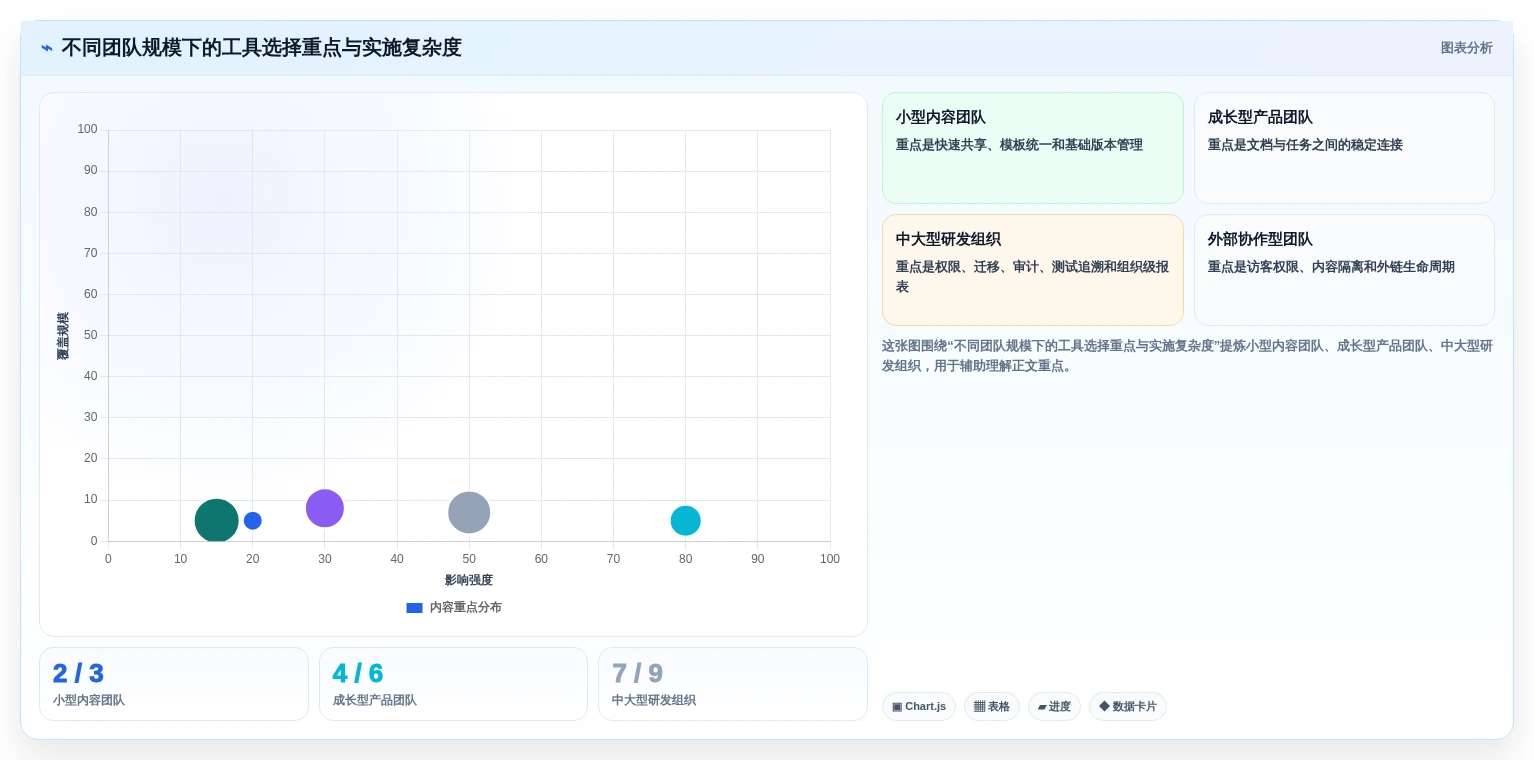The image size is (1534, 760).
Task: Click the text 重点是文档与任务之间的稳定连接
Action: pos(1305,145)
